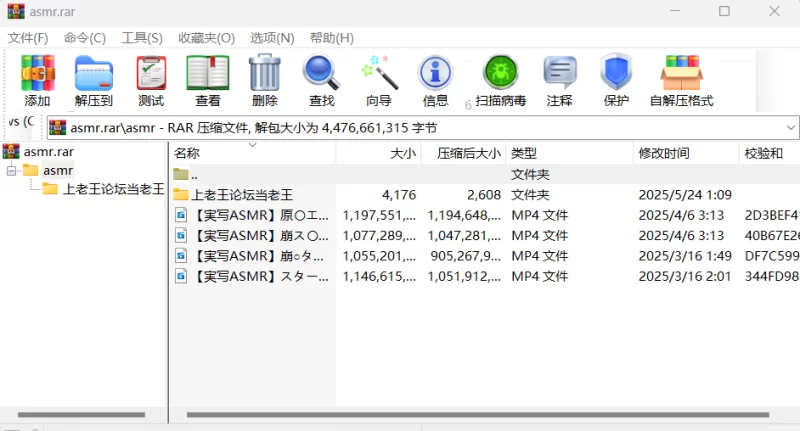Open the 选项(N) menu
The width and height of the screenshot is (800, 431).
tap(272, 38)
